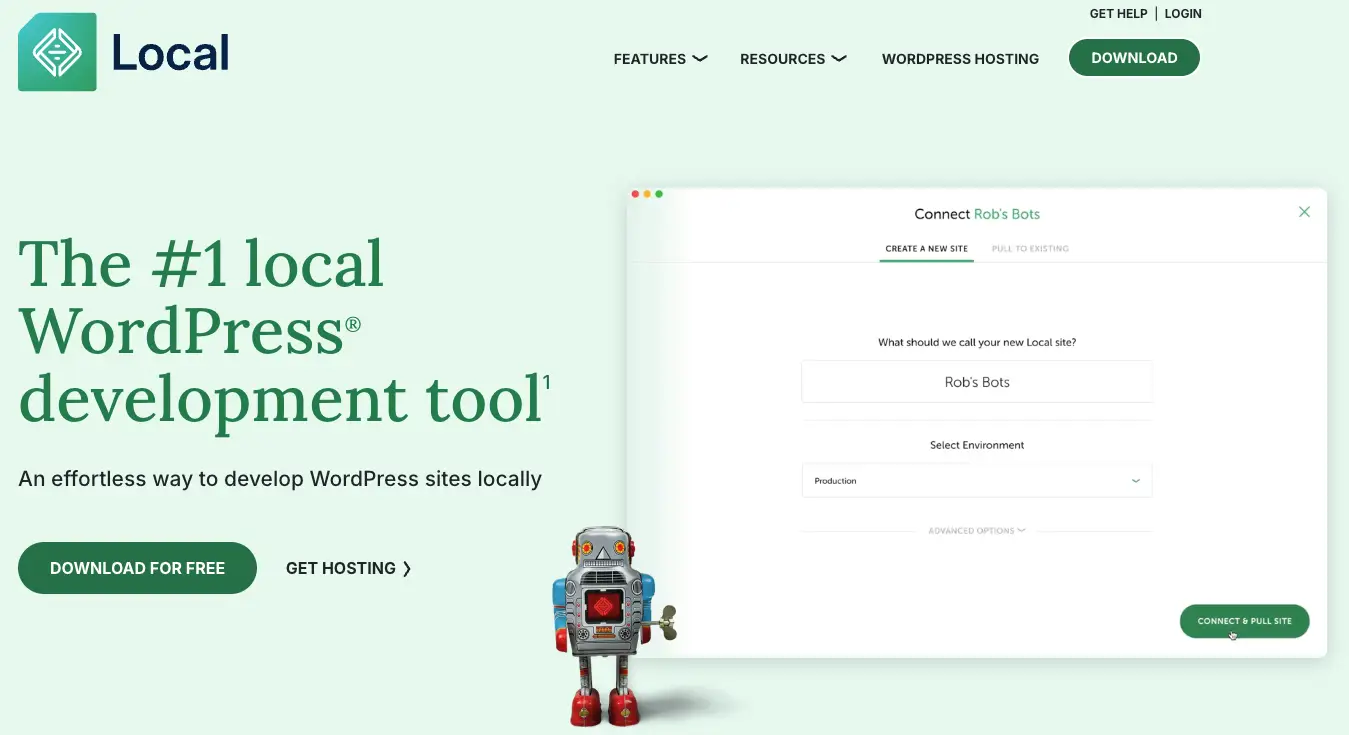Viewport: 1349px width, 735px height.
Task: Switch to the Pull To Existing tab
Action: 1030,248
